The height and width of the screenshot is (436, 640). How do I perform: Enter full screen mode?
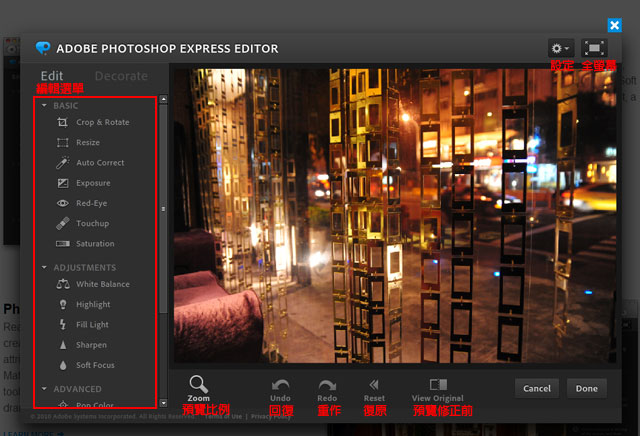tap(594, 48)
